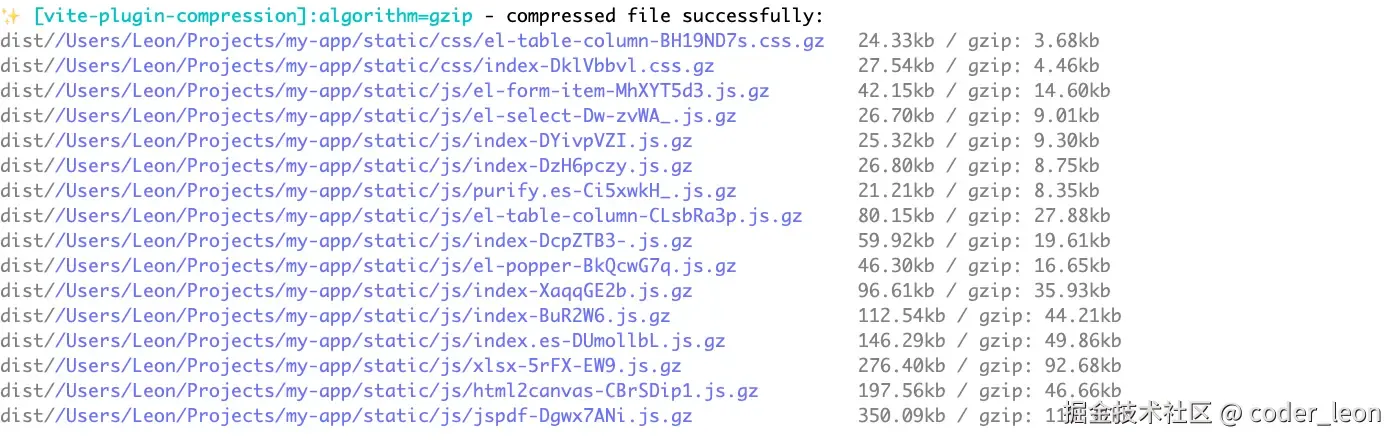Click the index-BuR2W6.js.gz file path
The image size is (1398, 442).
pos(336,316)
